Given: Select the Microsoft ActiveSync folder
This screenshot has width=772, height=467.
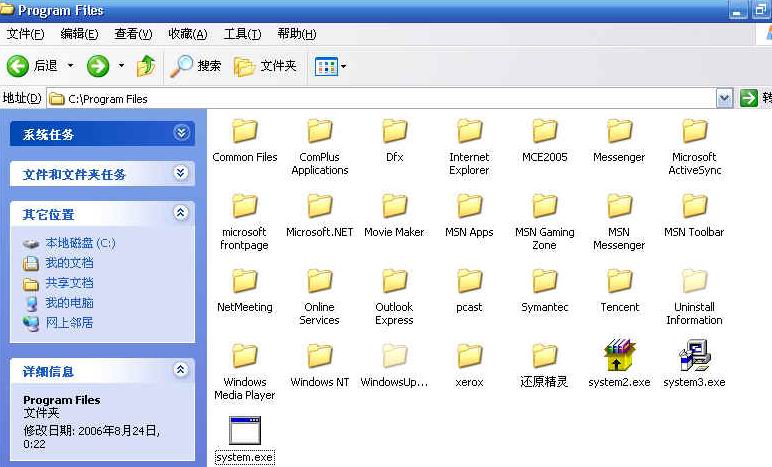Looking at the screenshot, I should [694, 147].
